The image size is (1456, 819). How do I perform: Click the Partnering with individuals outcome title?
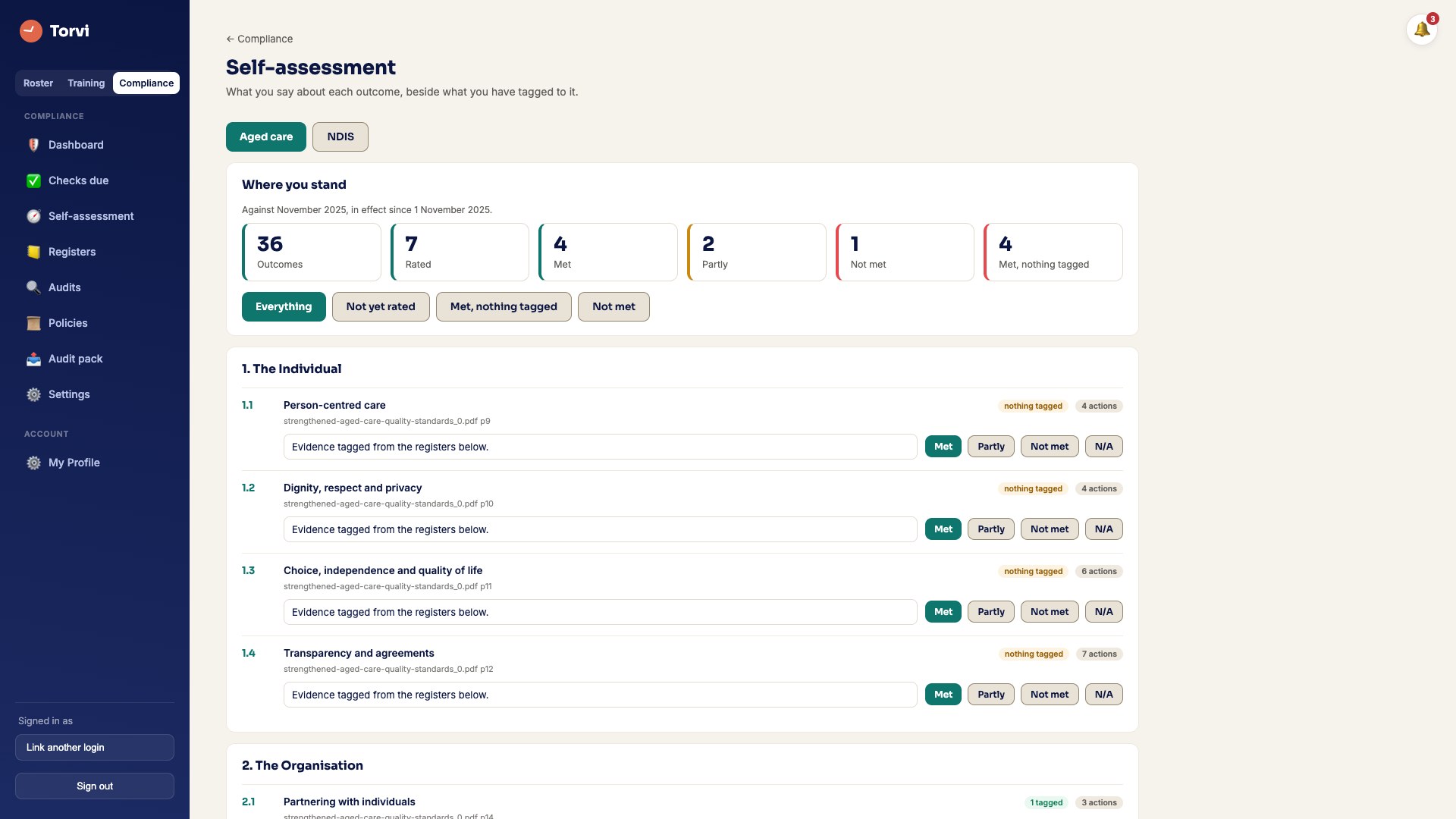350,802
